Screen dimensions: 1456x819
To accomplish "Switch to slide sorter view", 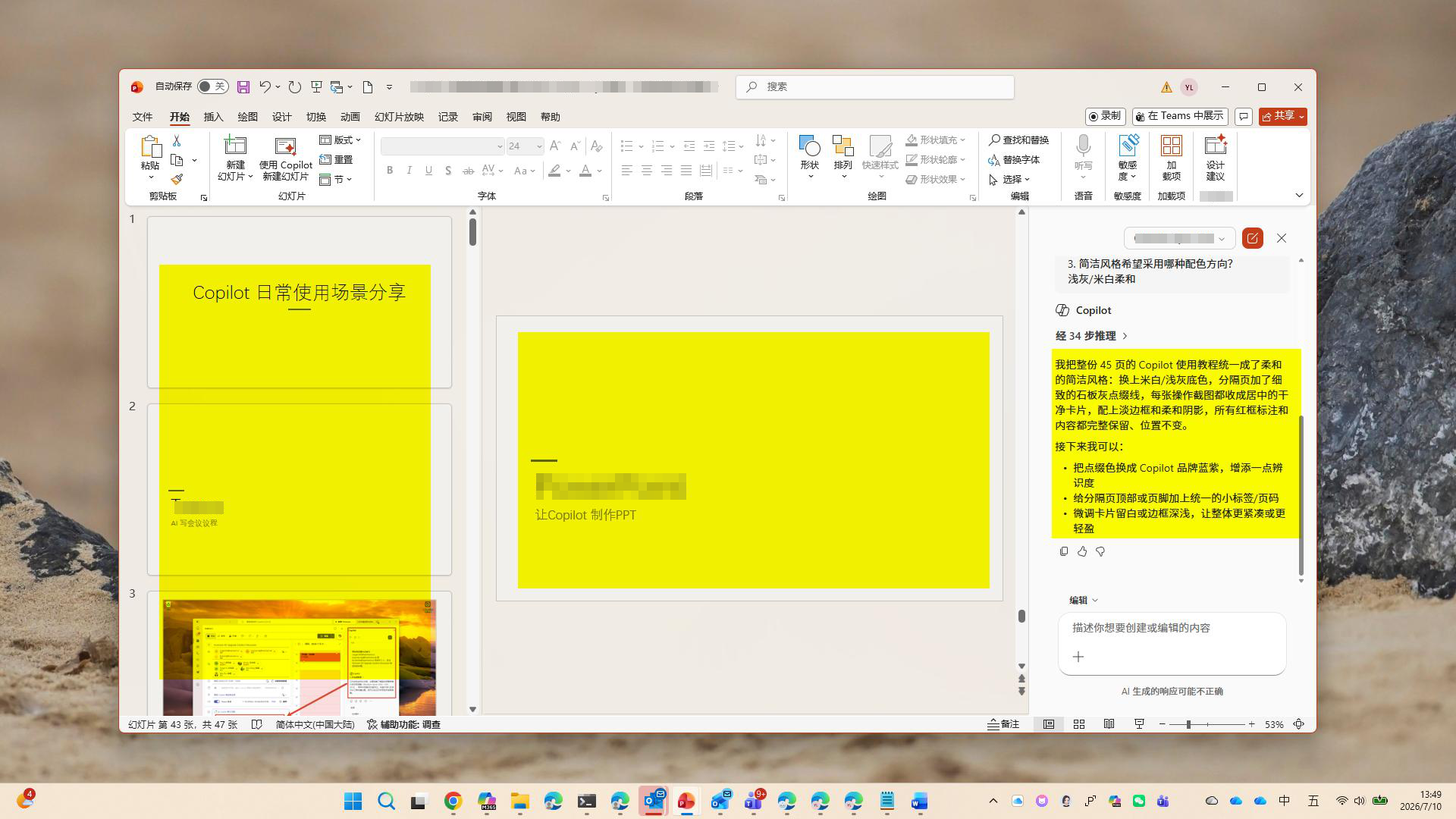I will tap(1079, 724).
